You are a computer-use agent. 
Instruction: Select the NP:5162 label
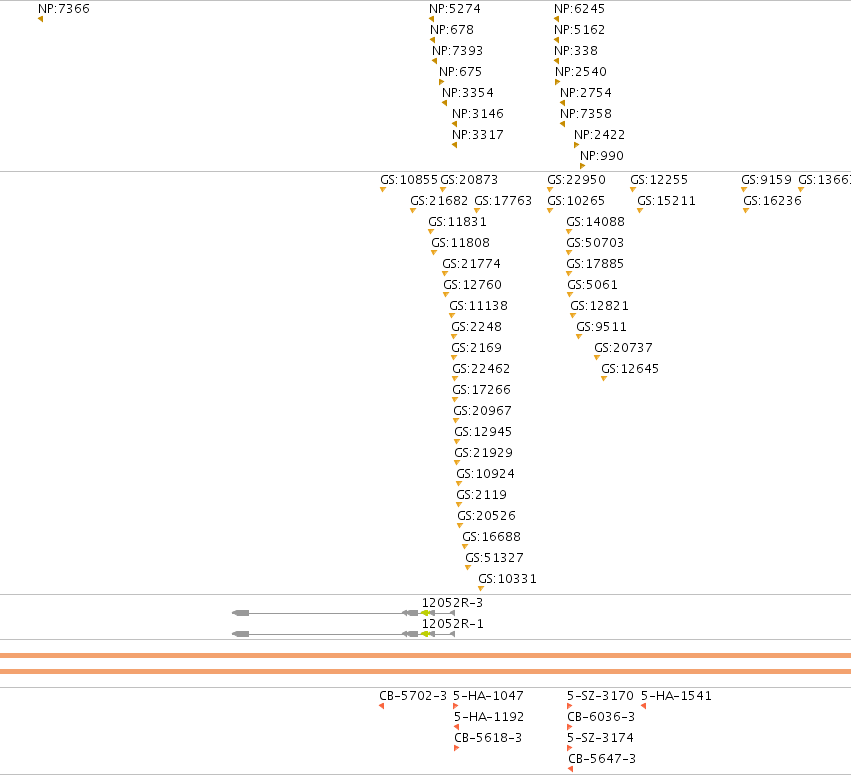[579, 30]
